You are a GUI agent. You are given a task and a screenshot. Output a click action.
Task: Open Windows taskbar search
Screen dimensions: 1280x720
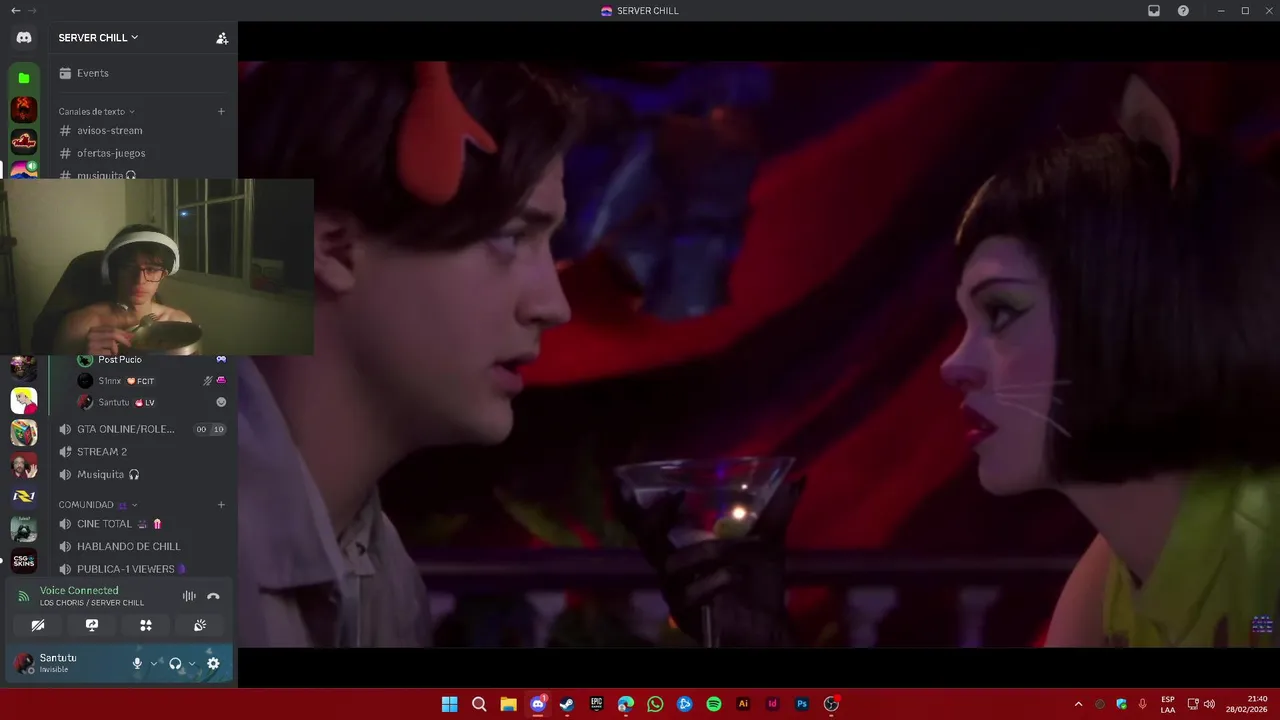(479, 704)
